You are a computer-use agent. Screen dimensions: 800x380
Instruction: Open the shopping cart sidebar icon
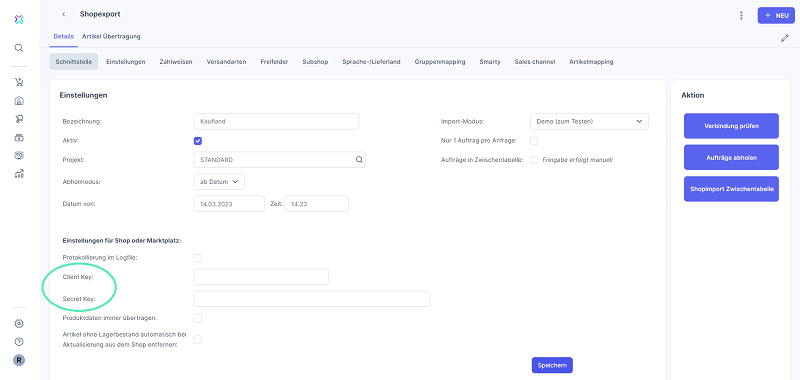coord(19,82)
